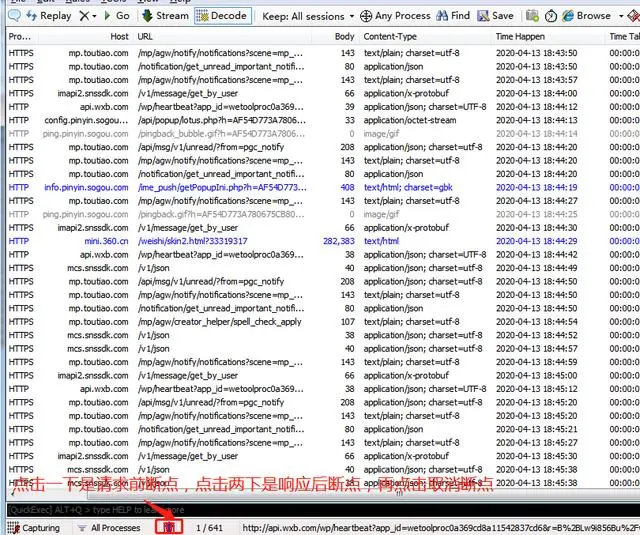This screenshot has width=640, height=535.
Task: Click into the QuickExec command box
Action: 322,510
